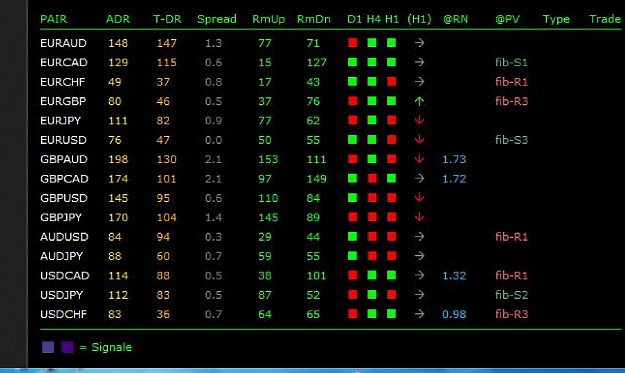Click the EURGBP green up arrow
This screenshot has height=373, width=625.
[419, 101]
